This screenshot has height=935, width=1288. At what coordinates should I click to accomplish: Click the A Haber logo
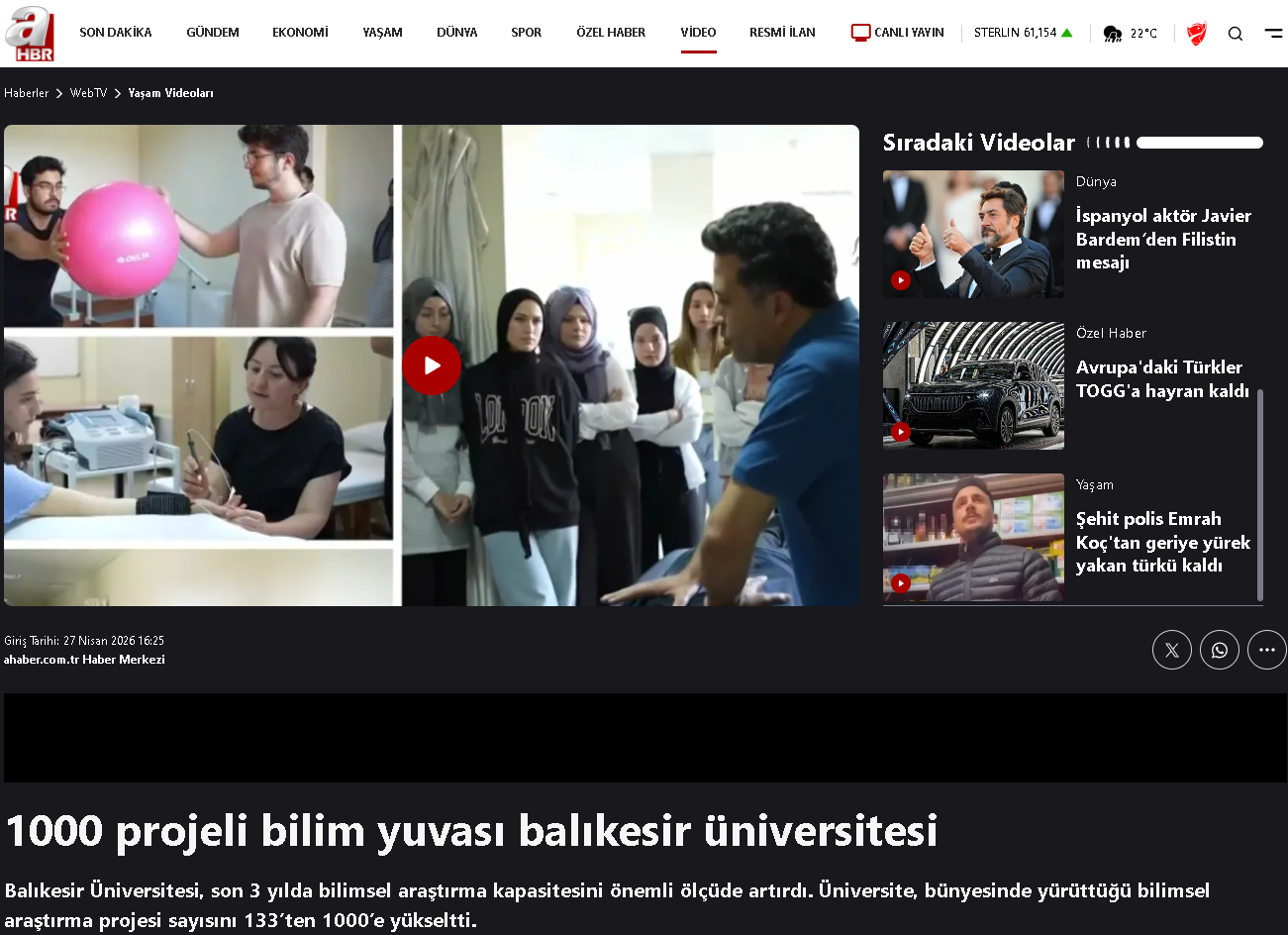[x=30, y=34]
